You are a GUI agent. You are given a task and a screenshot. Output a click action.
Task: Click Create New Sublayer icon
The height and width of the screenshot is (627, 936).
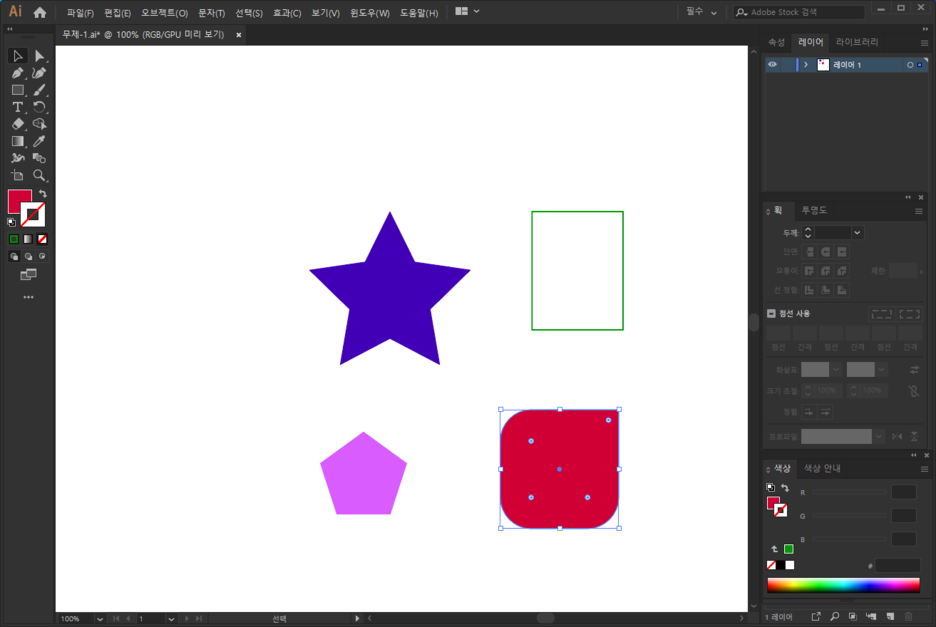click(x=872, y=616)
